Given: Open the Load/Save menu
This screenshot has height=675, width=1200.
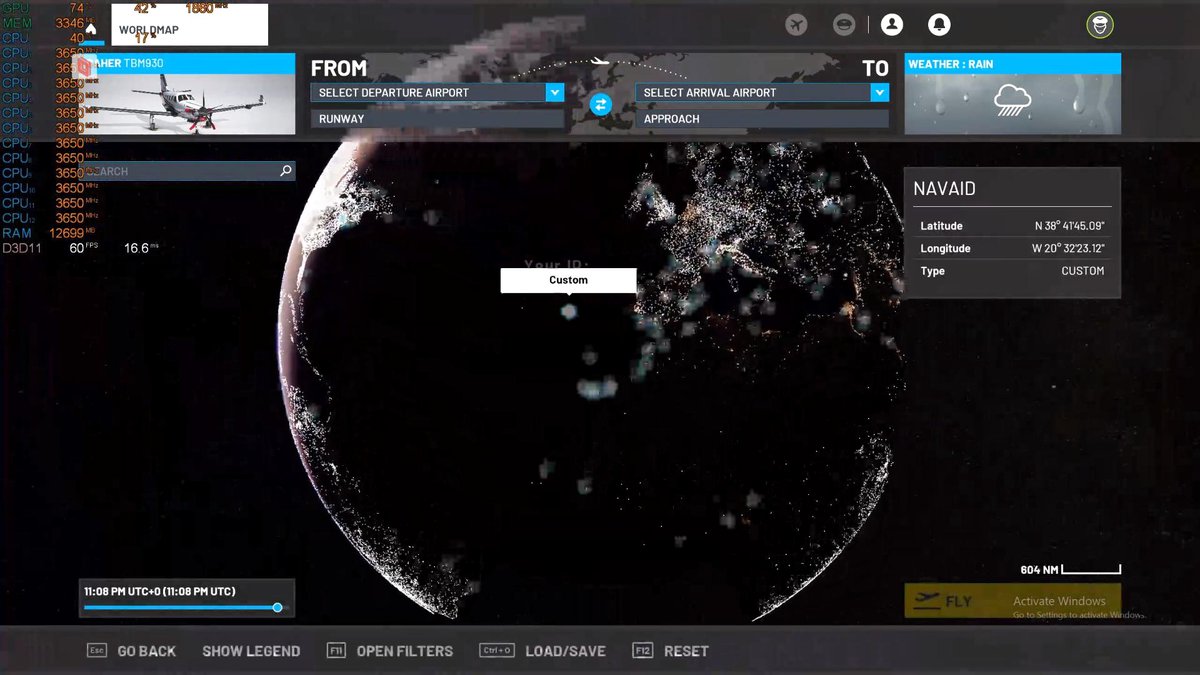Looking at the screenshot, I should pyautogui.click(x=565, y=651).
